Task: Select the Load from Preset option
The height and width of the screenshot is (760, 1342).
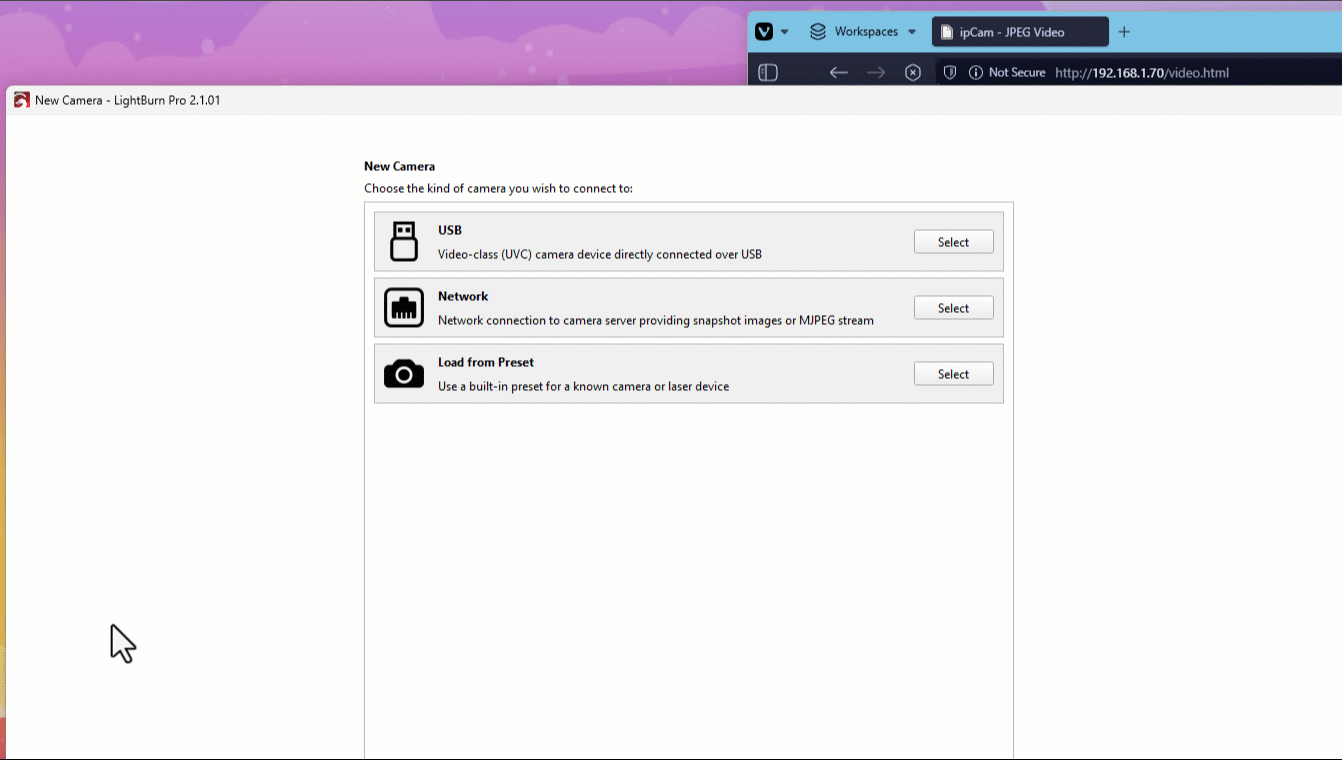Action: tap(953, 374)
